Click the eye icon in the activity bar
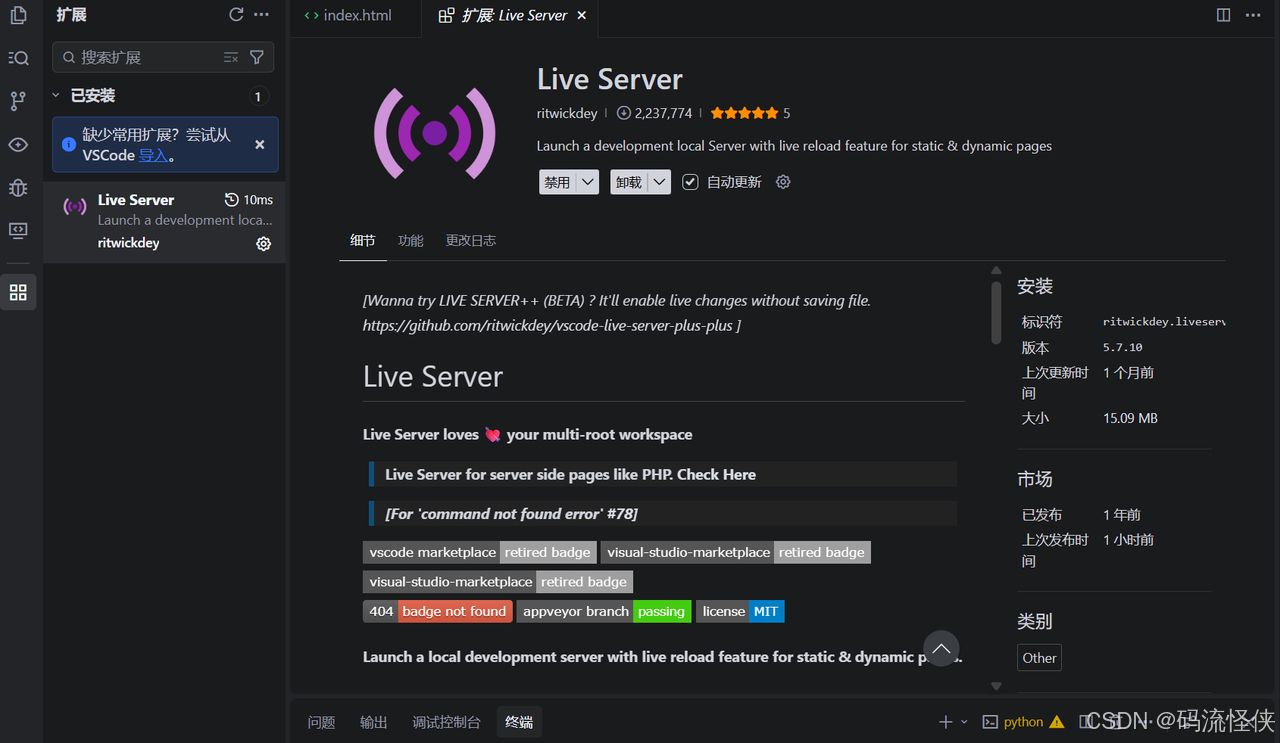1280x743 pixels. point(18,145)
